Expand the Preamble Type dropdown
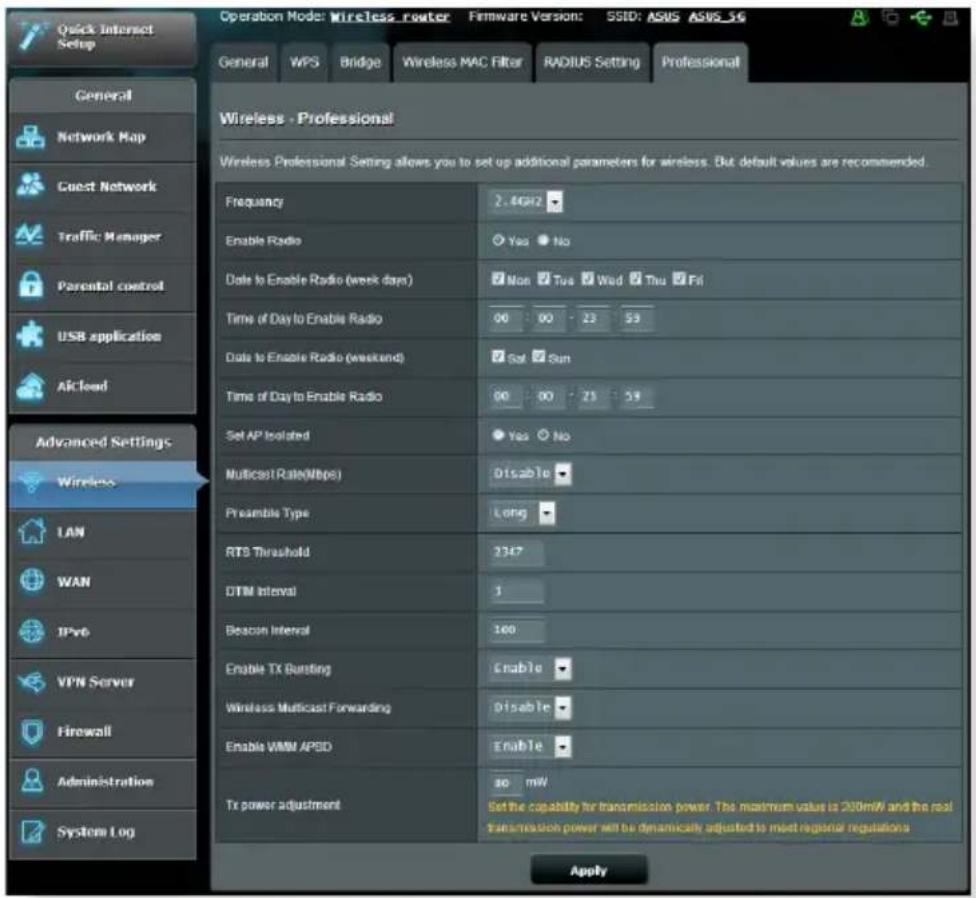This screenshot has height=898, width=976. (522, 513)
